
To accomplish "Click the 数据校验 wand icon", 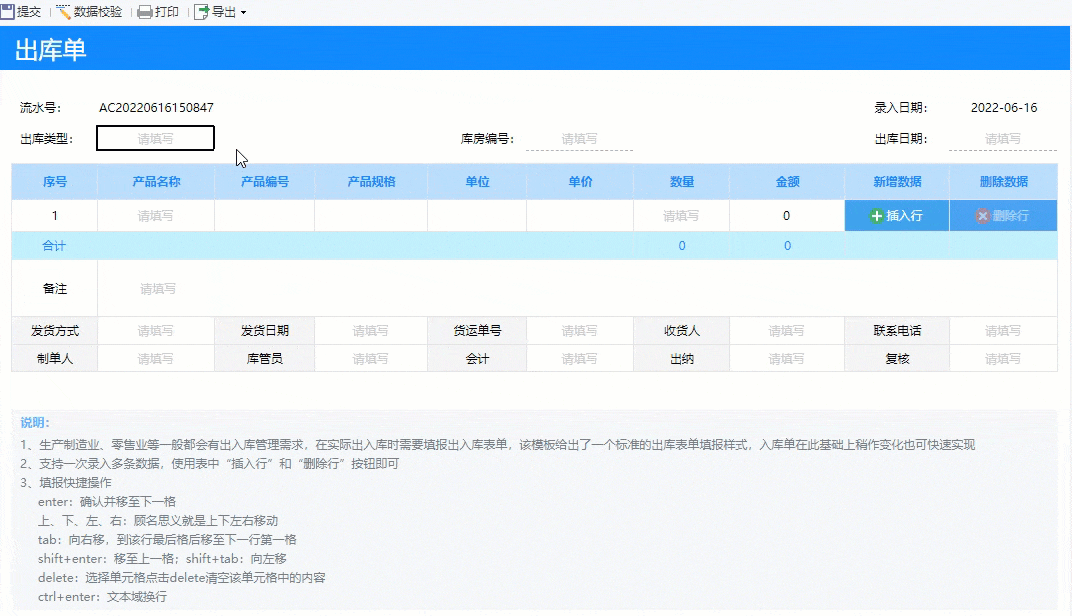I will (64, 12).
